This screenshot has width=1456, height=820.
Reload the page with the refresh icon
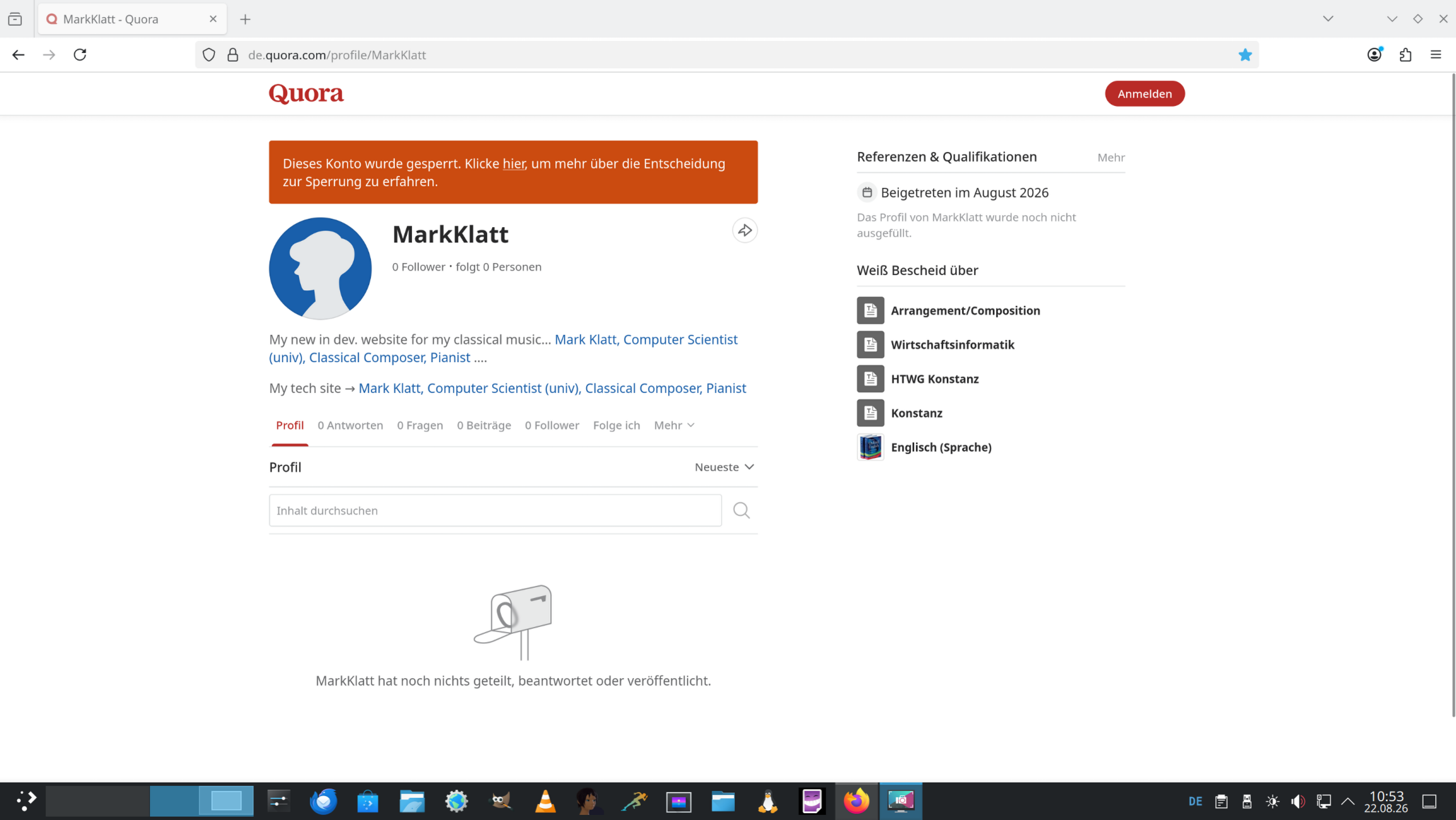tap(80, 55)
